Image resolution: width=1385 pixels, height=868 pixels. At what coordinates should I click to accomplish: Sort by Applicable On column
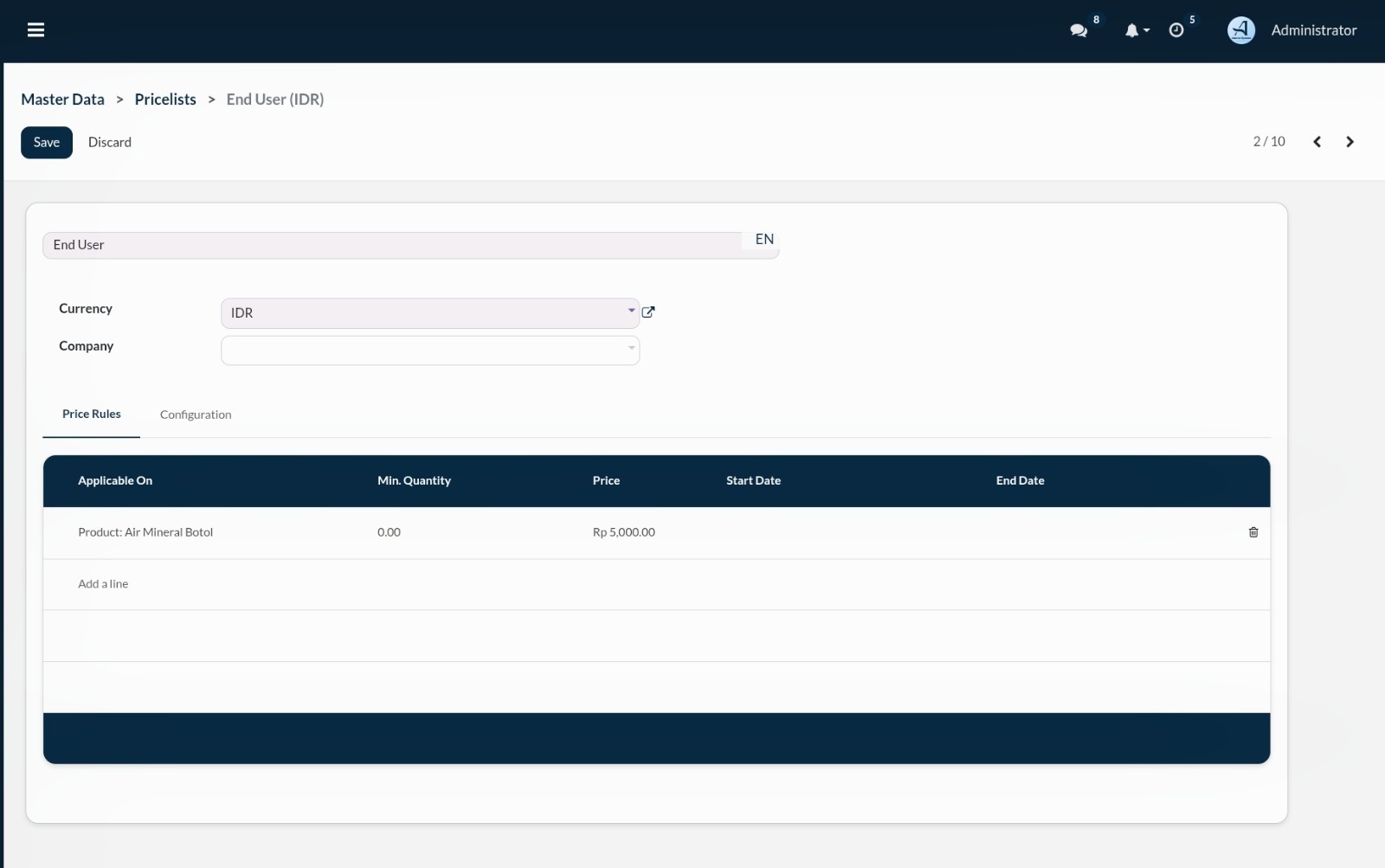(115, 481)
